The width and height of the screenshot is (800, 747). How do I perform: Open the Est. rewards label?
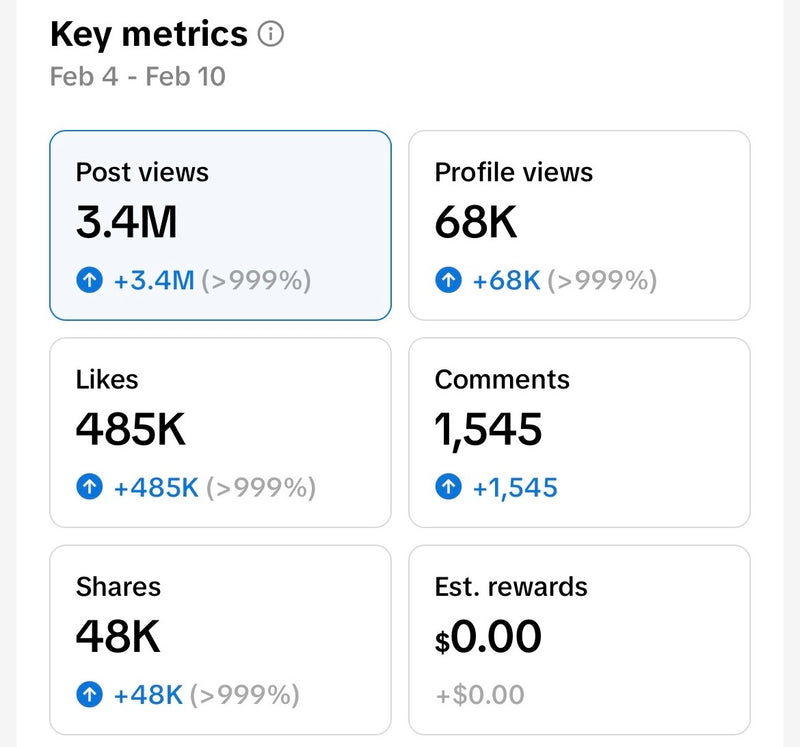[511, 586]
